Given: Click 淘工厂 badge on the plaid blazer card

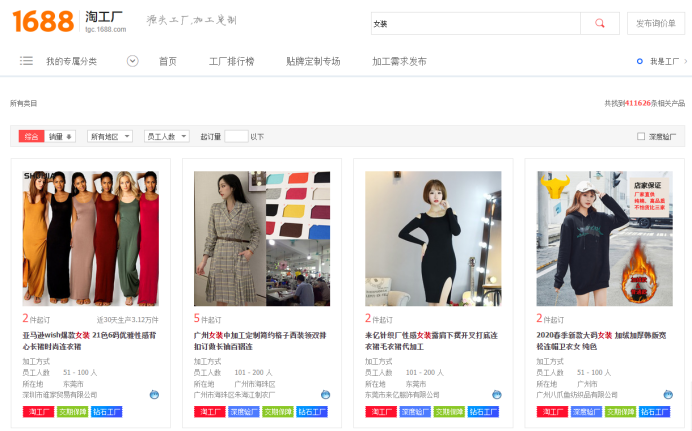Looking at the screenshot, I should (210, 412).
